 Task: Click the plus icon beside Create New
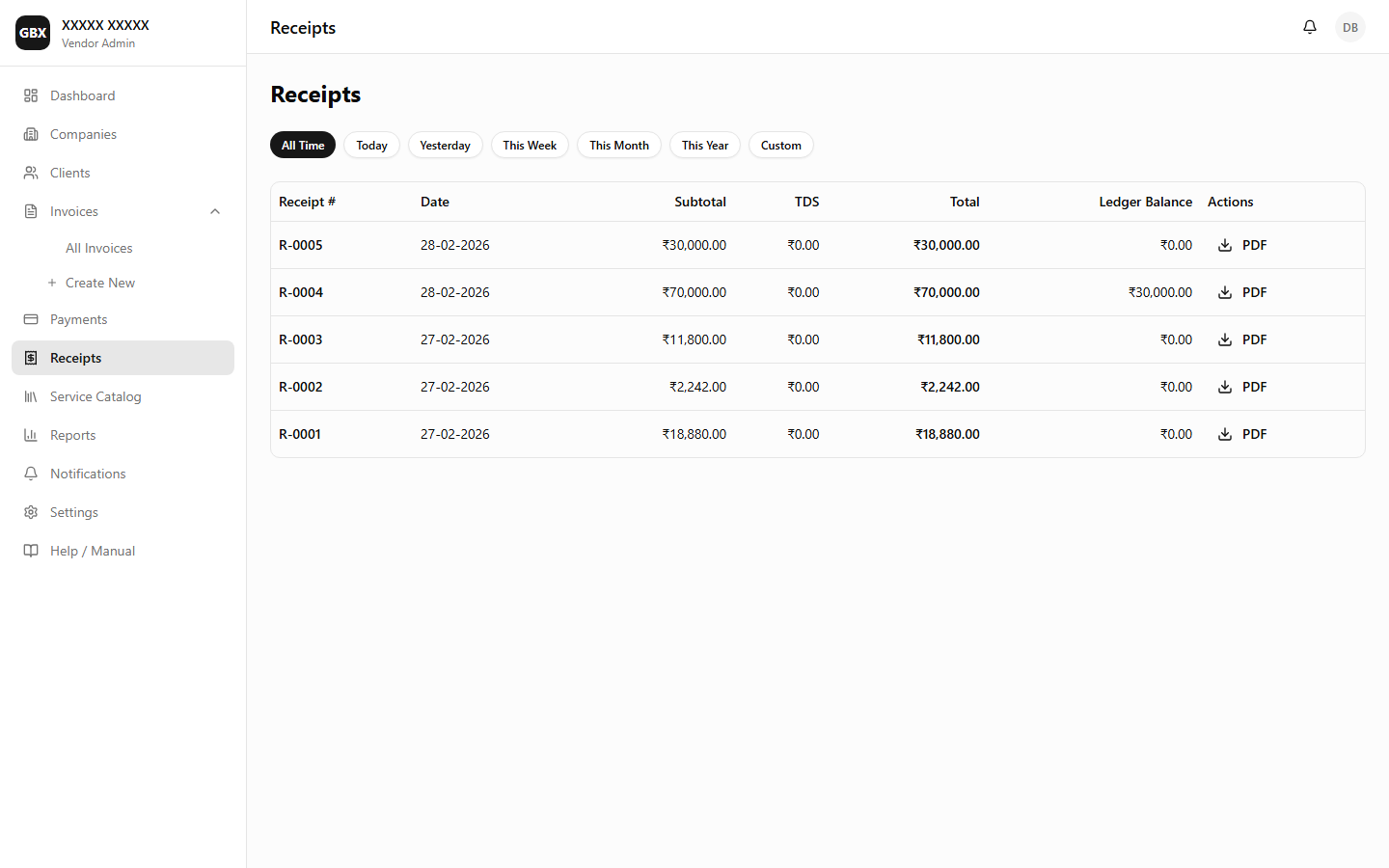52,283
